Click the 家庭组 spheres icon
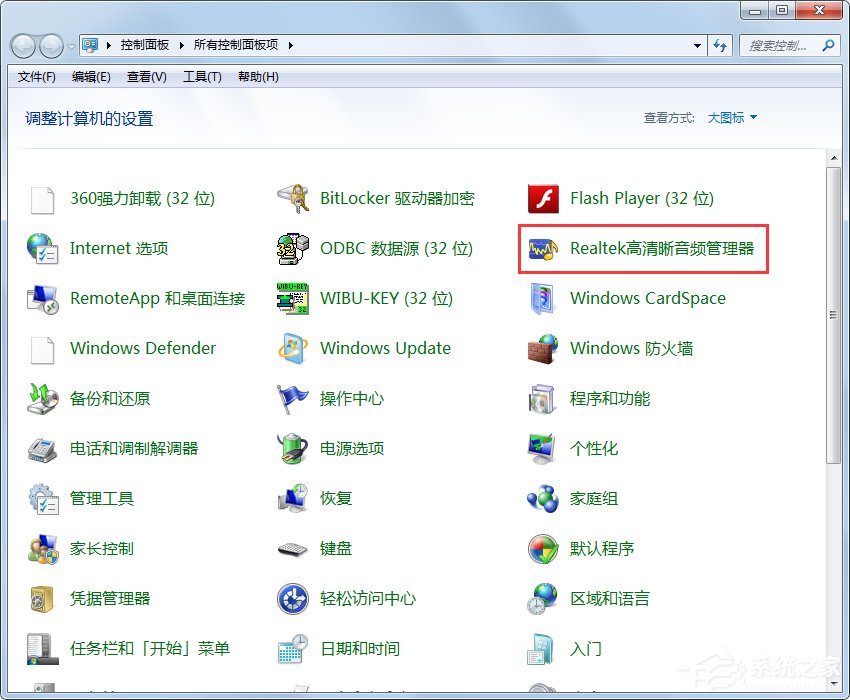Image resolution: width=850 pixels, height=700 pixels. coord(543,499)
